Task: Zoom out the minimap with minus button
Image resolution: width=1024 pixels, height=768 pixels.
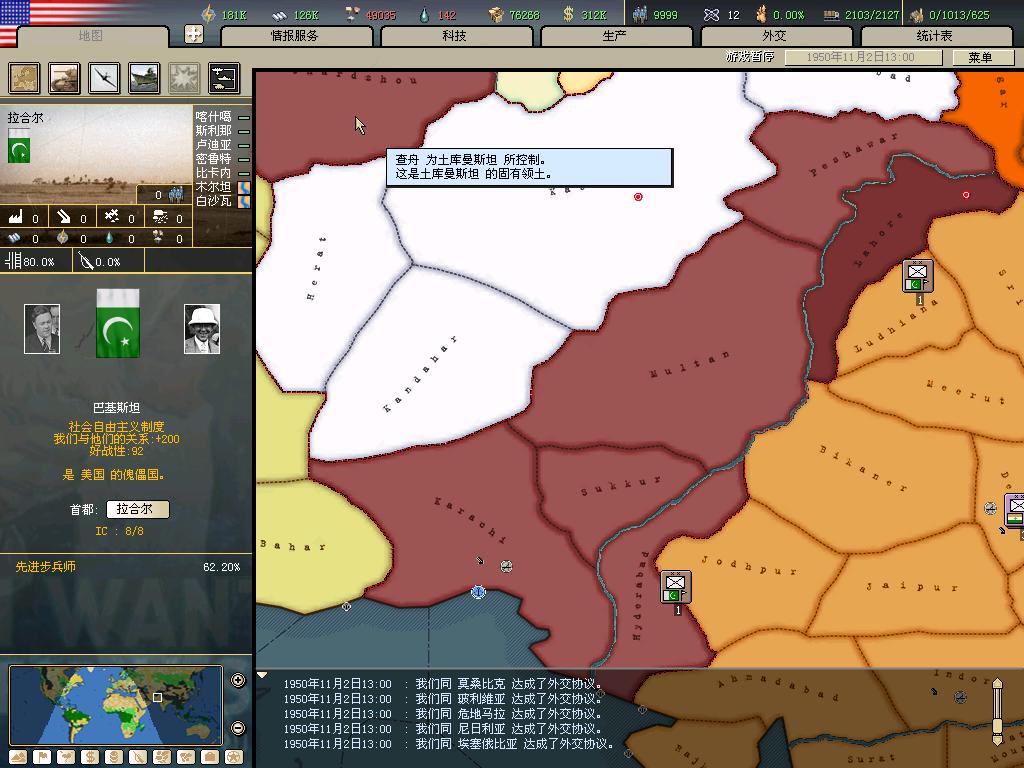Action: [238, 728]
